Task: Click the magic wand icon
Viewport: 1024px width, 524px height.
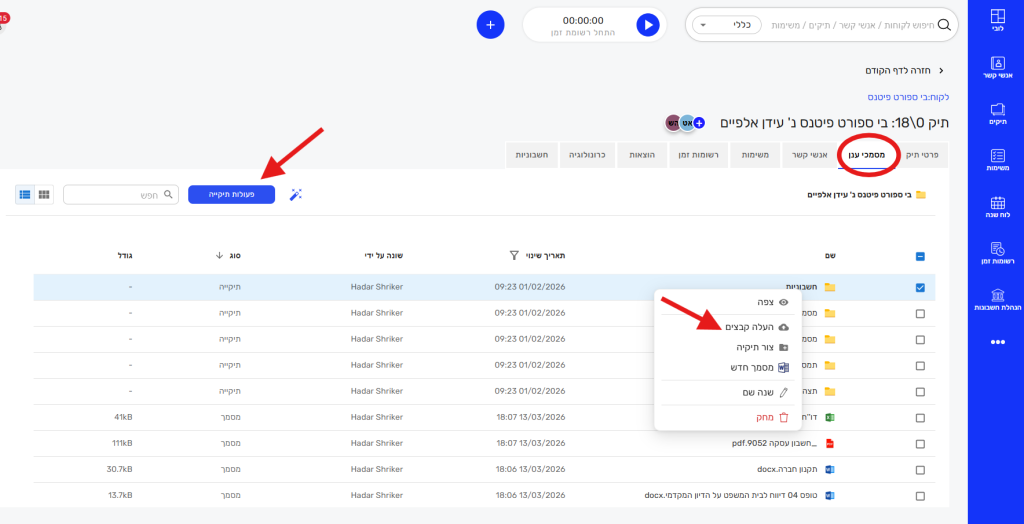Action: (x=296, y=194)
